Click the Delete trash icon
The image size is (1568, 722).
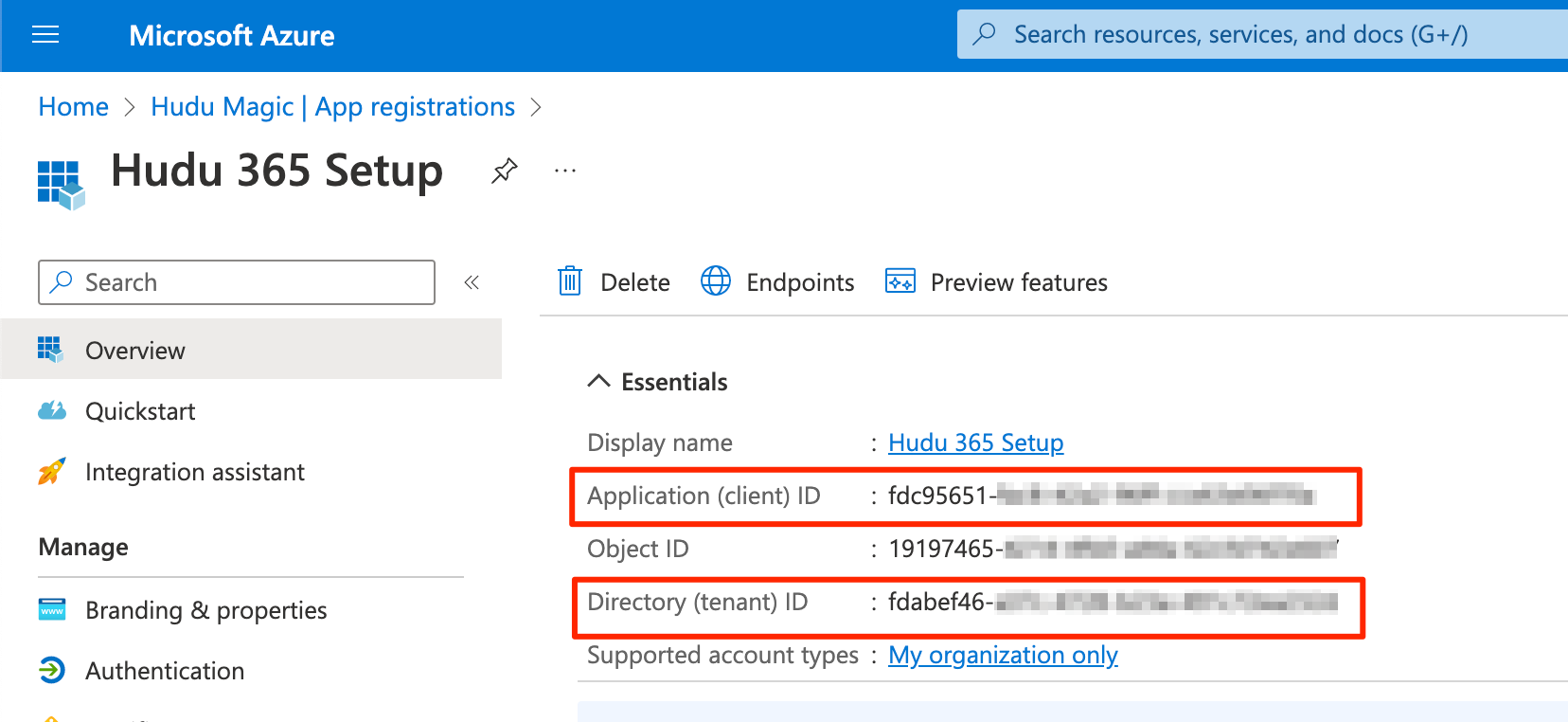click(x=570, y=281)
